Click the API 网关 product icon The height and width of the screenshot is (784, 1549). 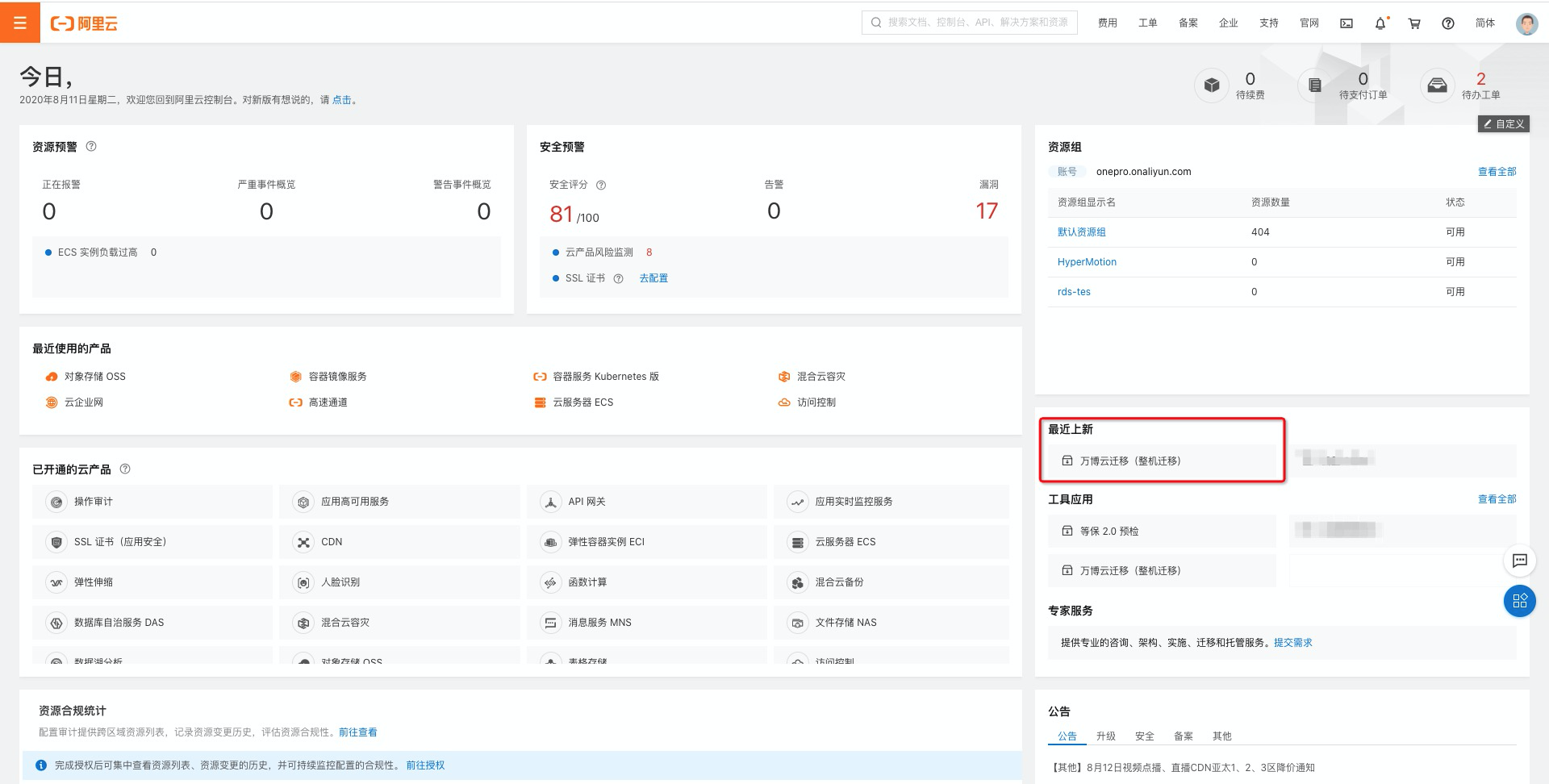(550, 503)
